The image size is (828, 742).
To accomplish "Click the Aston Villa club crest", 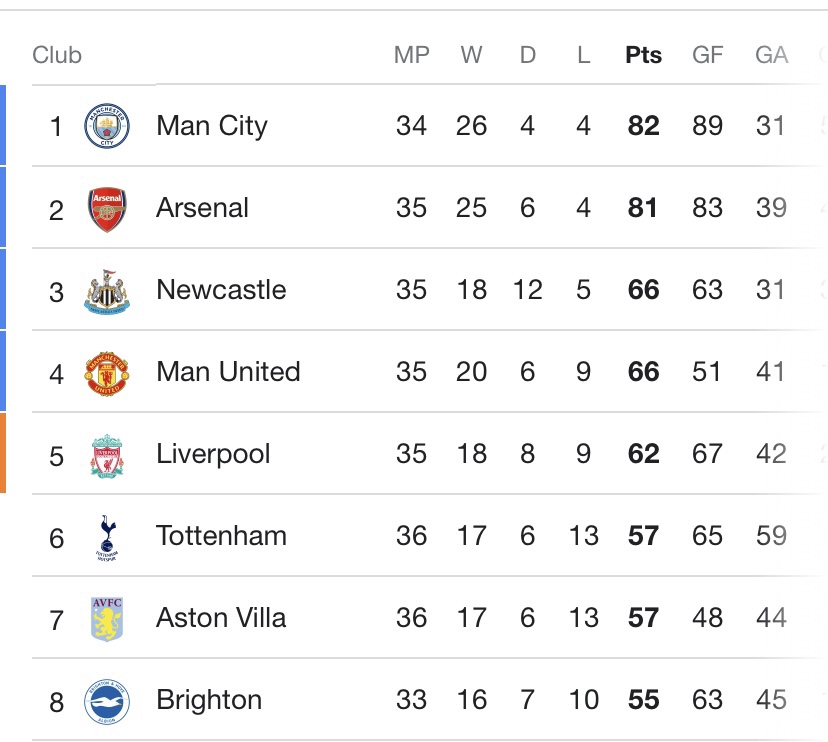I will tap(108, 618).
